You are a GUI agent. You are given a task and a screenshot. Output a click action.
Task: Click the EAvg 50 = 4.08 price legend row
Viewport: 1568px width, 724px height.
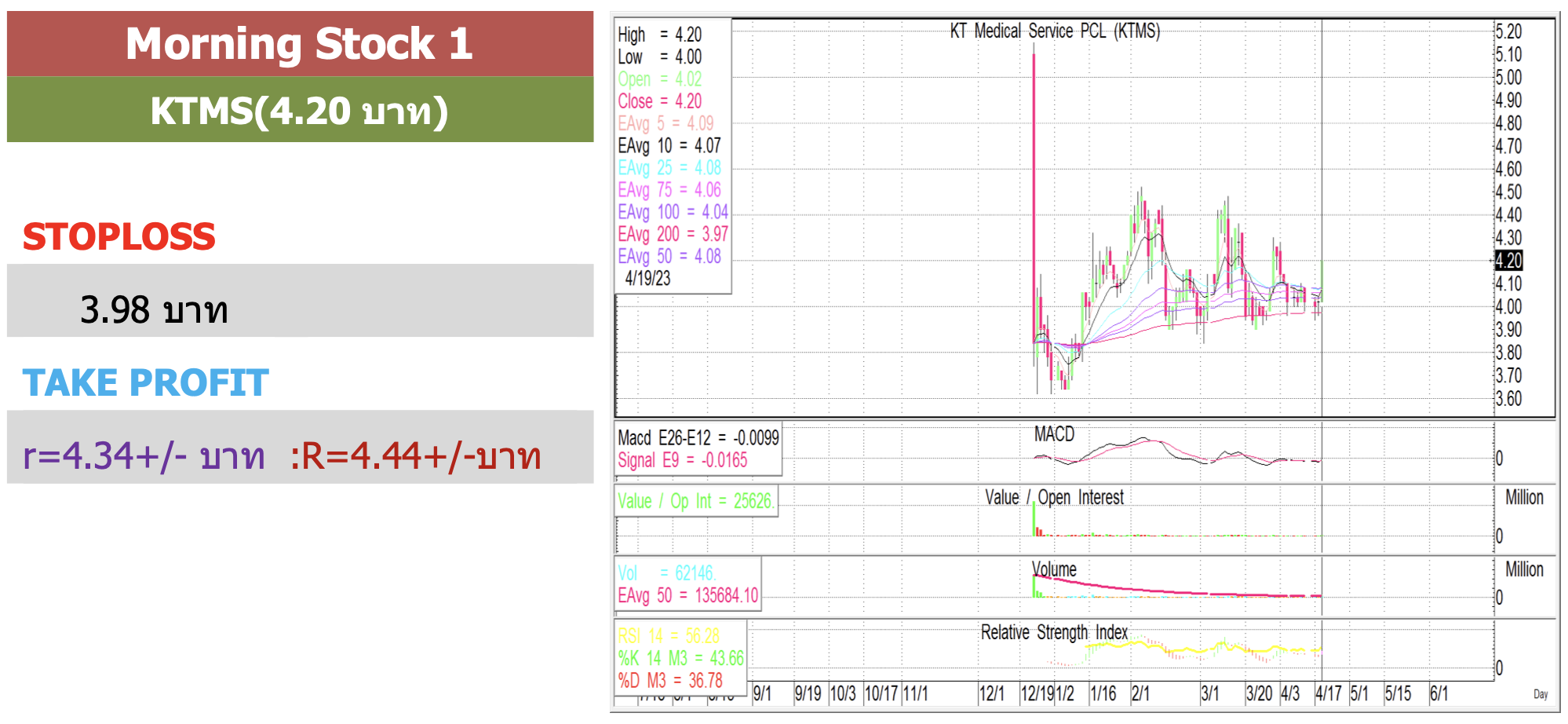[669, 256]
